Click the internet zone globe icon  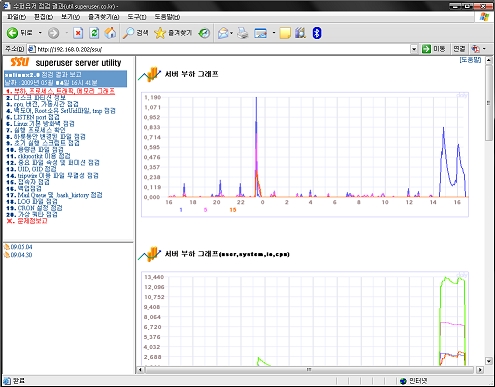pos(403,381)
